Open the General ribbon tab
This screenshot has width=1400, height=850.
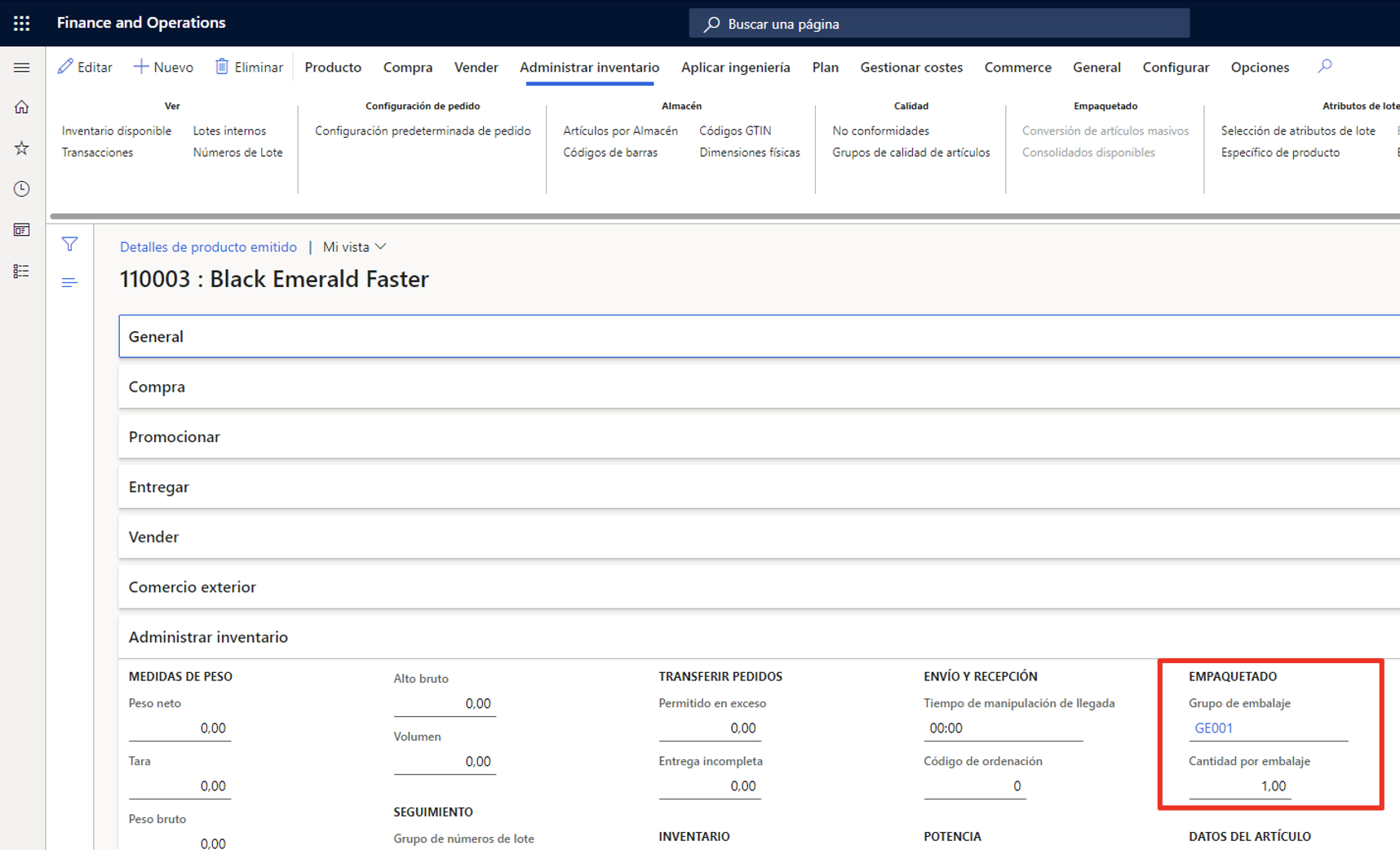tap(1097, 67)
